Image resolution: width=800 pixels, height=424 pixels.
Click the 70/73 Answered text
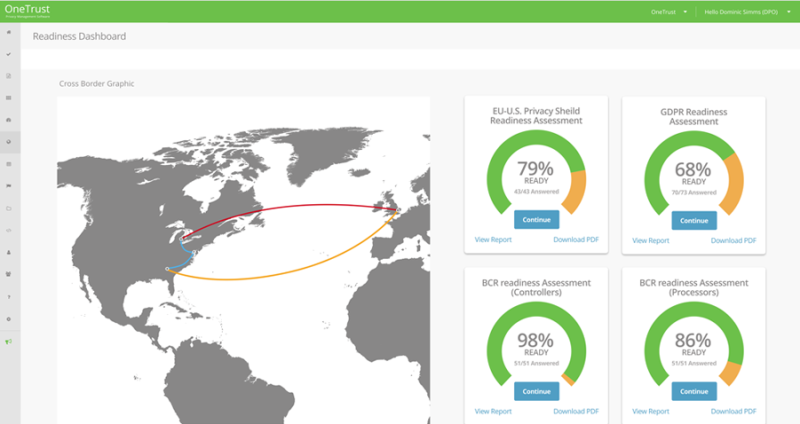694,193
